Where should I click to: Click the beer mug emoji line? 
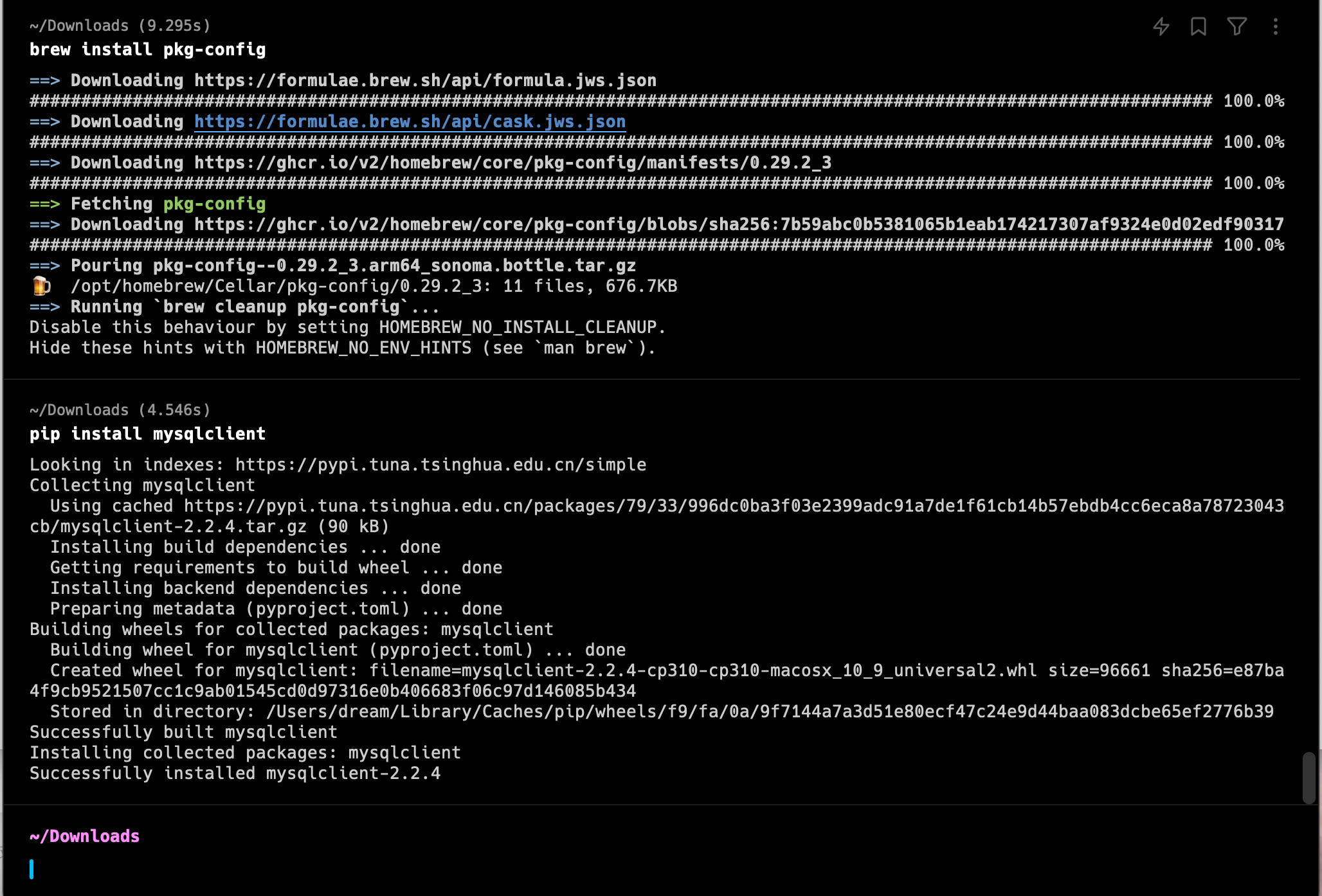[x=354, y=286]
